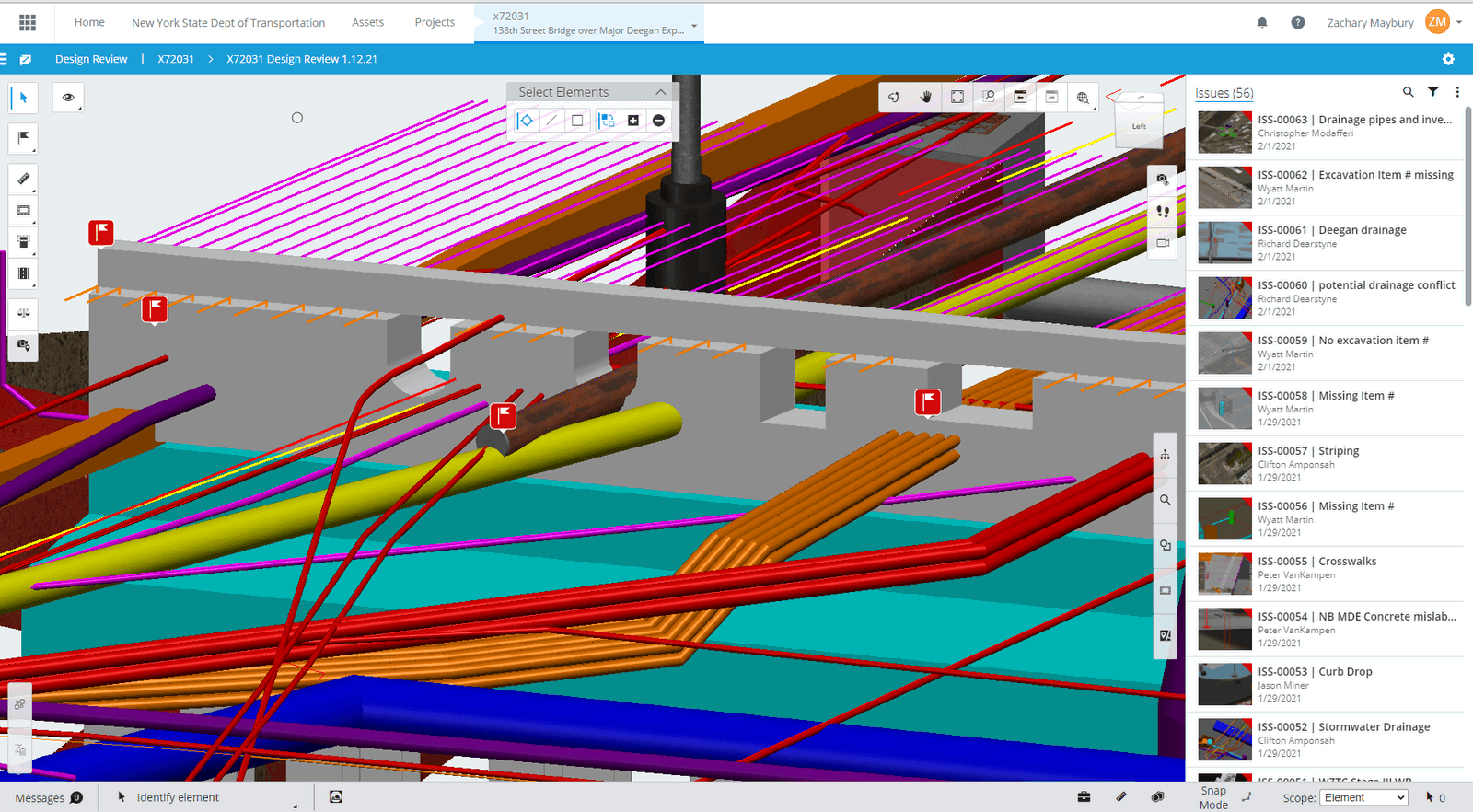Toggle the subtract-from-selection minus mode
1473x812 pixels.
coord(658,121)
